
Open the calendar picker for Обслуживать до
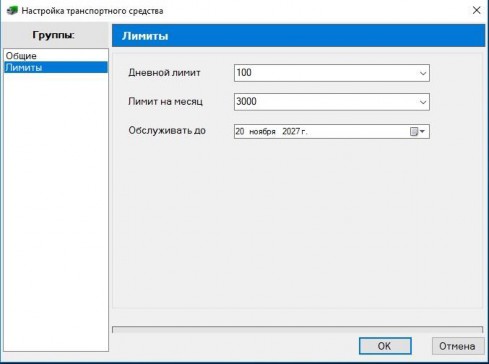click(x=417, y=131)
